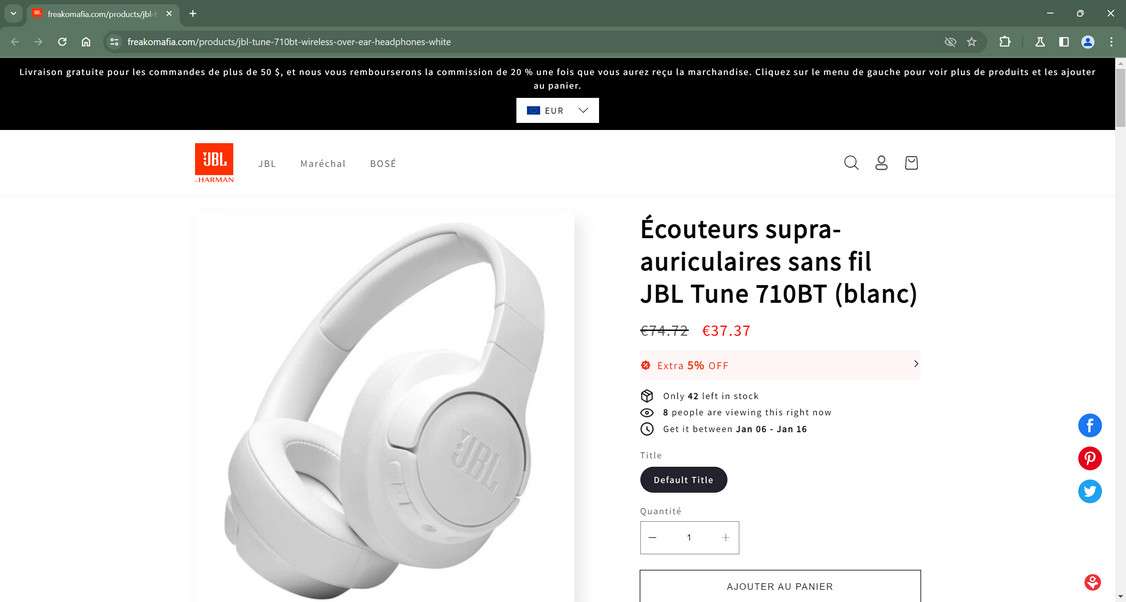Bookmark this page with star icon
This screenshot has height=602, width=1126.
(972, 42)
